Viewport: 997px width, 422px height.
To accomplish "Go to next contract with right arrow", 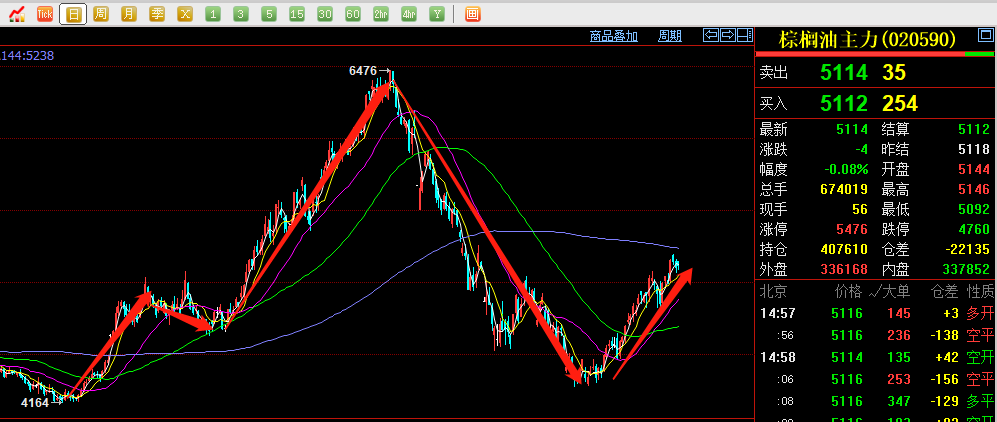I will 728,35.
